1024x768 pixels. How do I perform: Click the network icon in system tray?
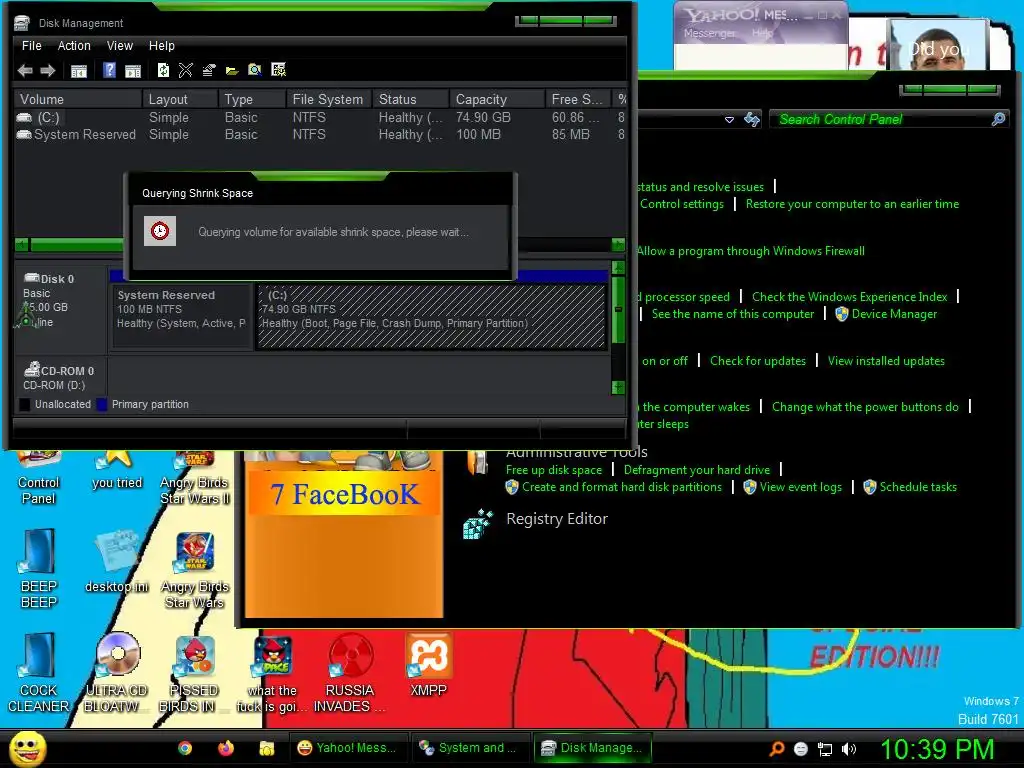[x=825, y=749]
